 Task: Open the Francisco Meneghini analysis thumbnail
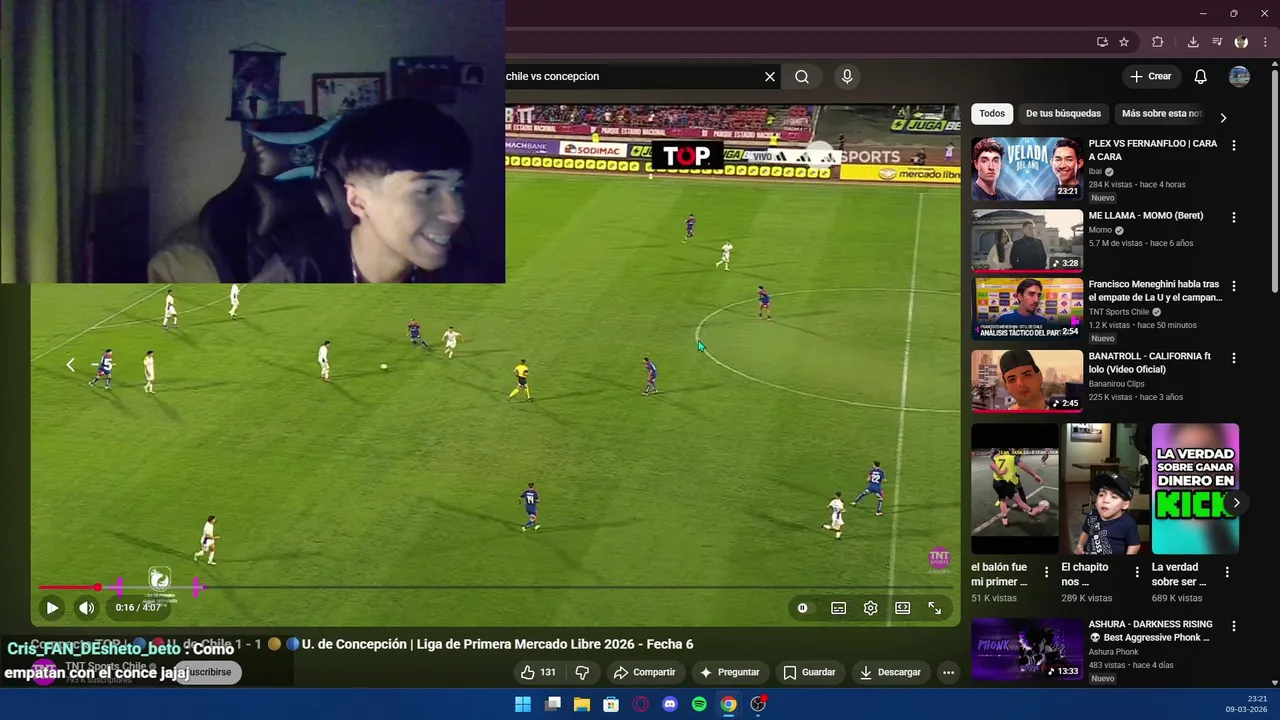tap(1027, 309)
